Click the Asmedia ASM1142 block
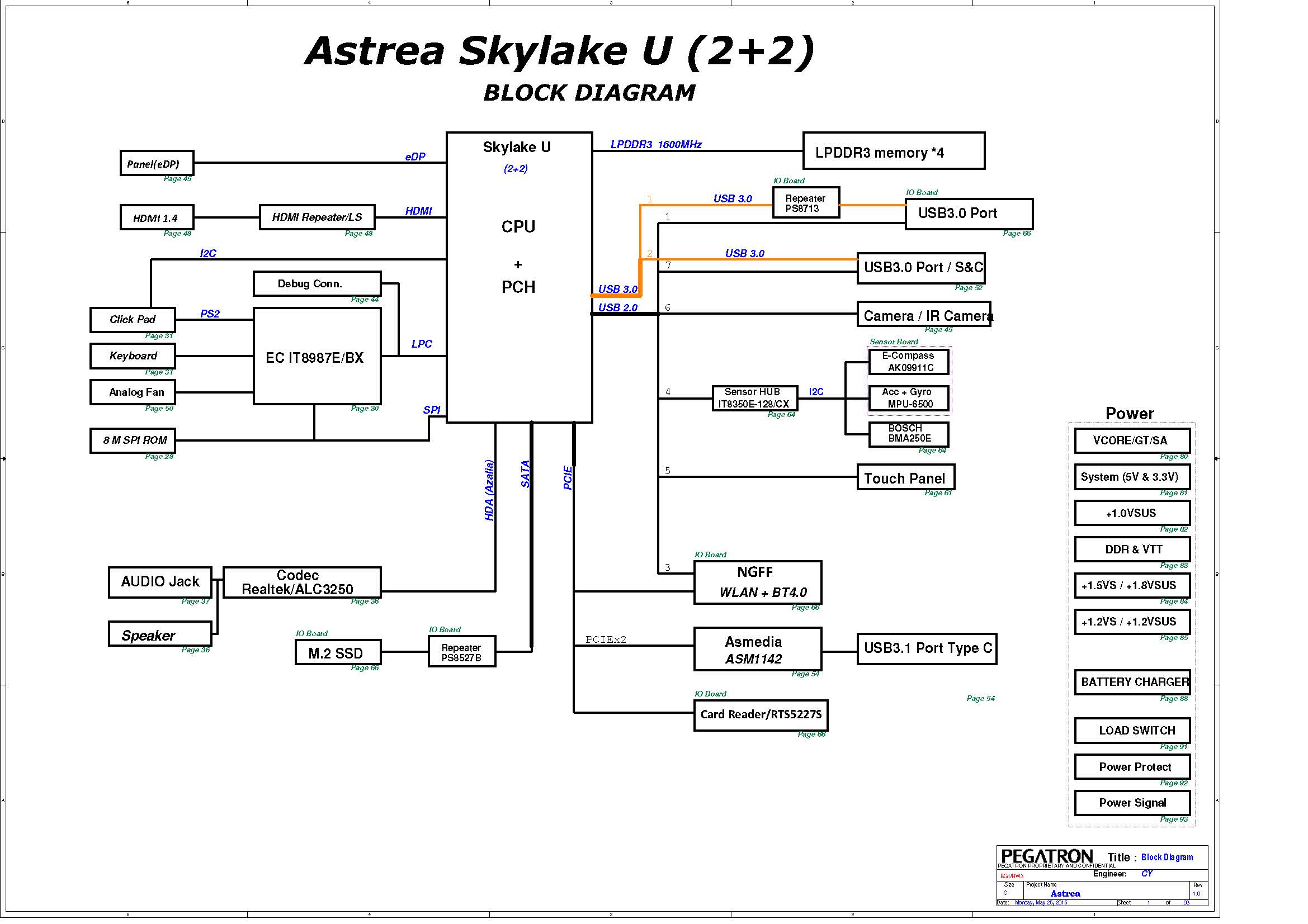This screenshot has width=1308, height=924. coord(757,649)
